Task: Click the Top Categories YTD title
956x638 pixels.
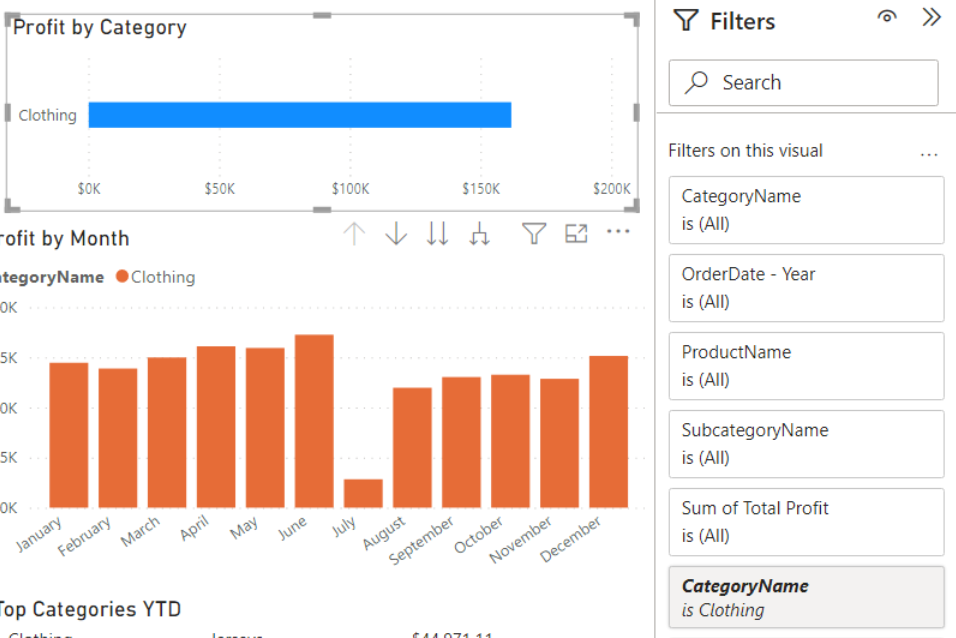Action: pos(90,609)
